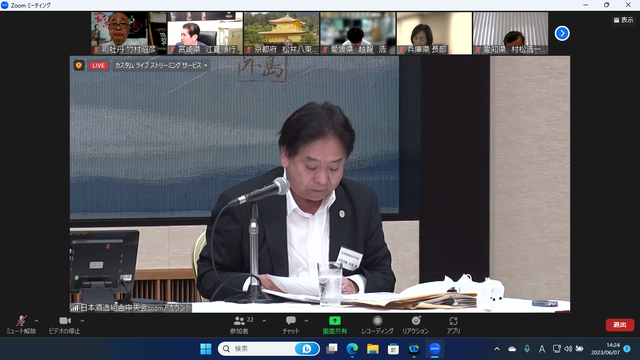
Task: Open the chat panel
Action: (x=291, y=325)
